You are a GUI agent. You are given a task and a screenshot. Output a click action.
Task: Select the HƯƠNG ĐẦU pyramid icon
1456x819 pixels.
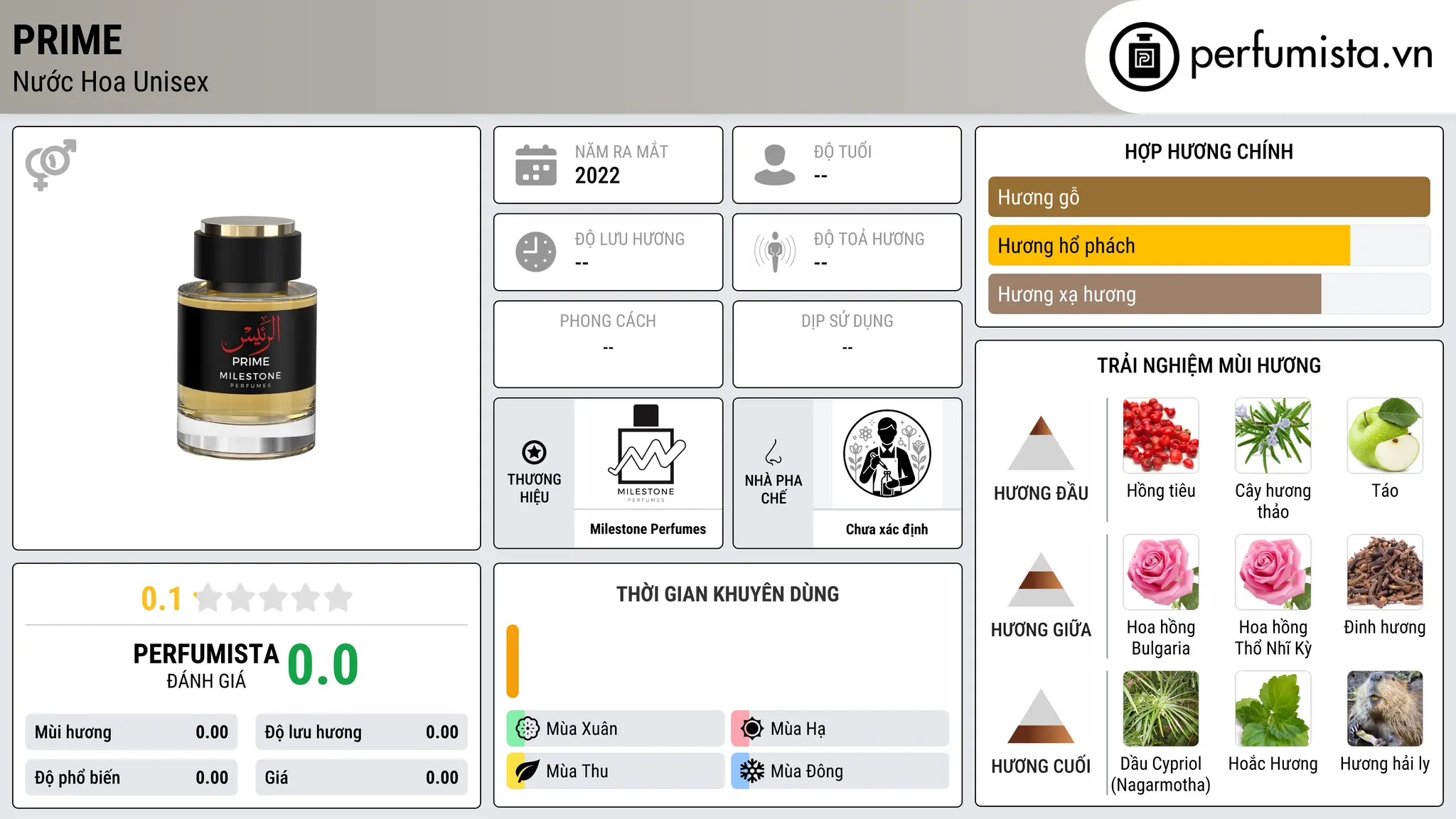[x=1041, y=443]
